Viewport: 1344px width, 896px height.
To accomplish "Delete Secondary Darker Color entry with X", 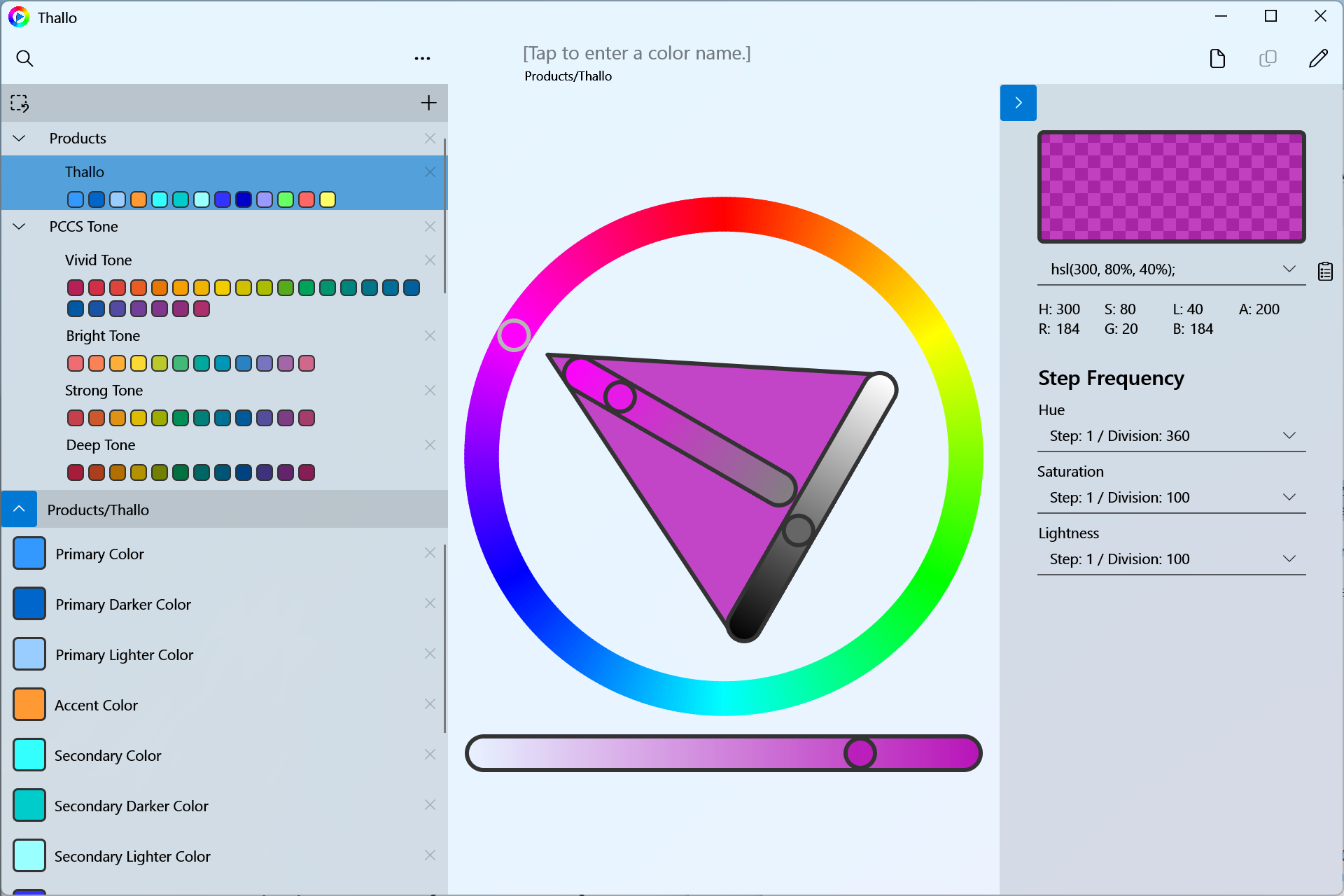I will click(x=430, y=805).
